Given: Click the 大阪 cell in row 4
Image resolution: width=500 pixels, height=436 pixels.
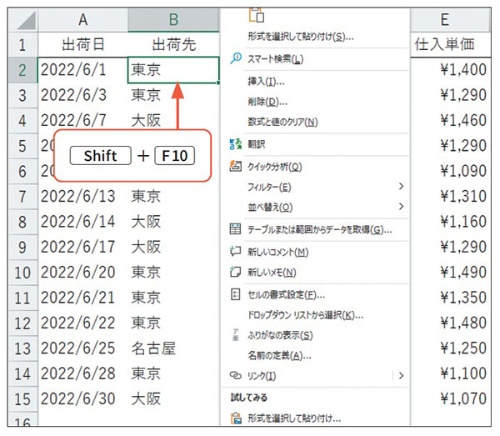Looking at the screenshot, I should 173,120.
